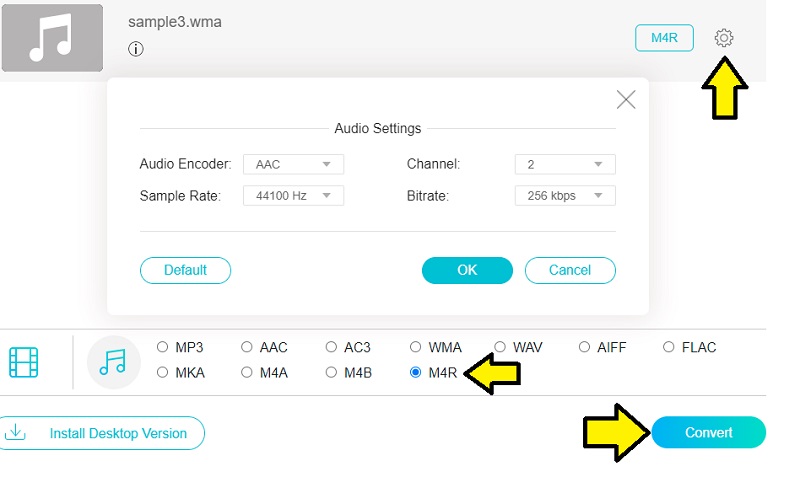The width and height of the screenshot is (800, 477).
Task: Click the info icon under sample3.wma
Action: pos(136,49)
